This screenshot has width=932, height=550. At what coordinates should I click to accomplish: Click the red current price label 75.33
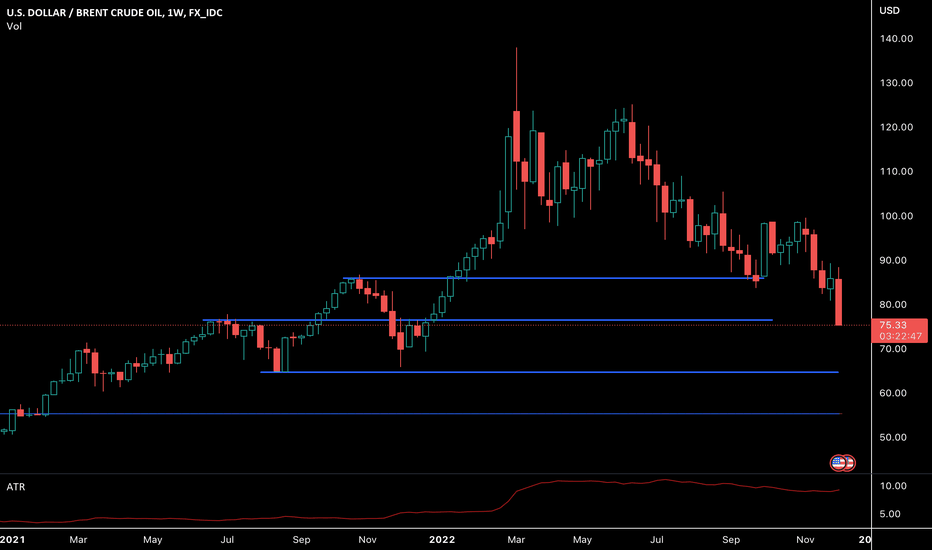899,331
